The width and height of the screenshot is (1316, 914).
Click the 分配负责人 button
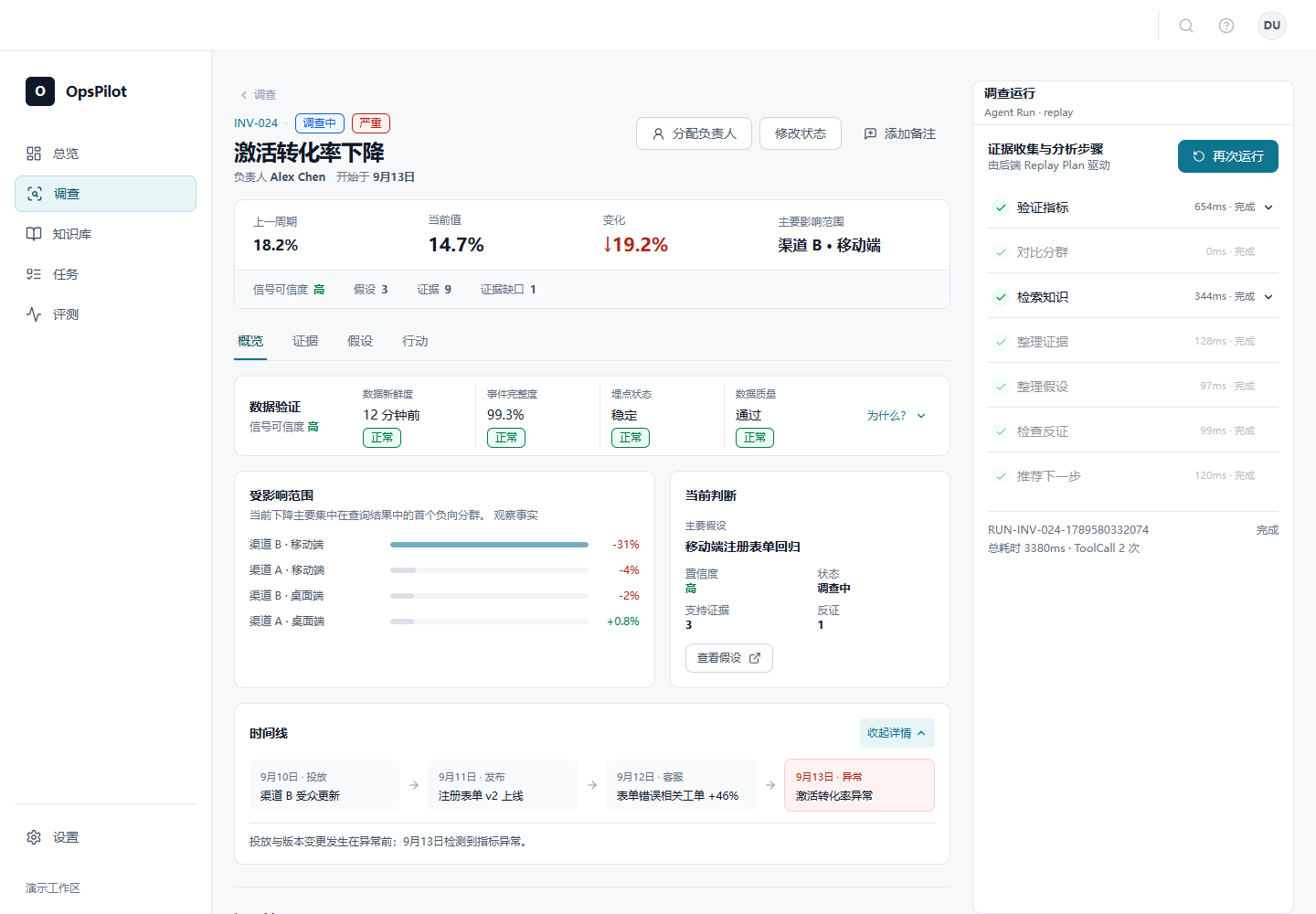click(694, 133)
